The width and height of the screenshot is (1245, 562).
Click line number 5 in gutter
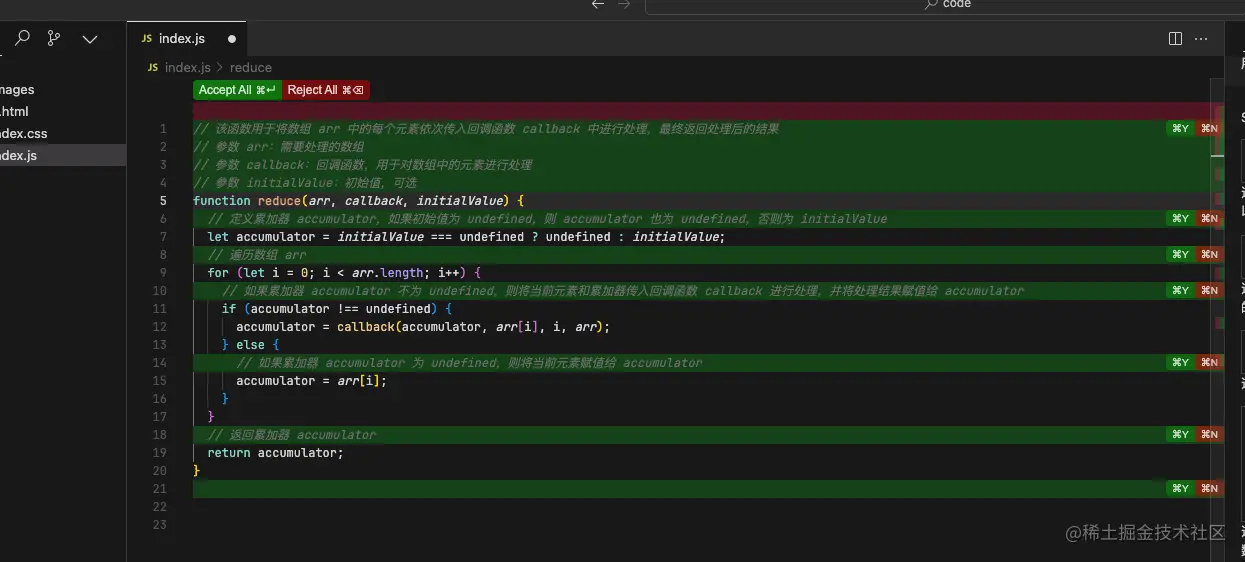pyautogui.click(x=163, y=200)
